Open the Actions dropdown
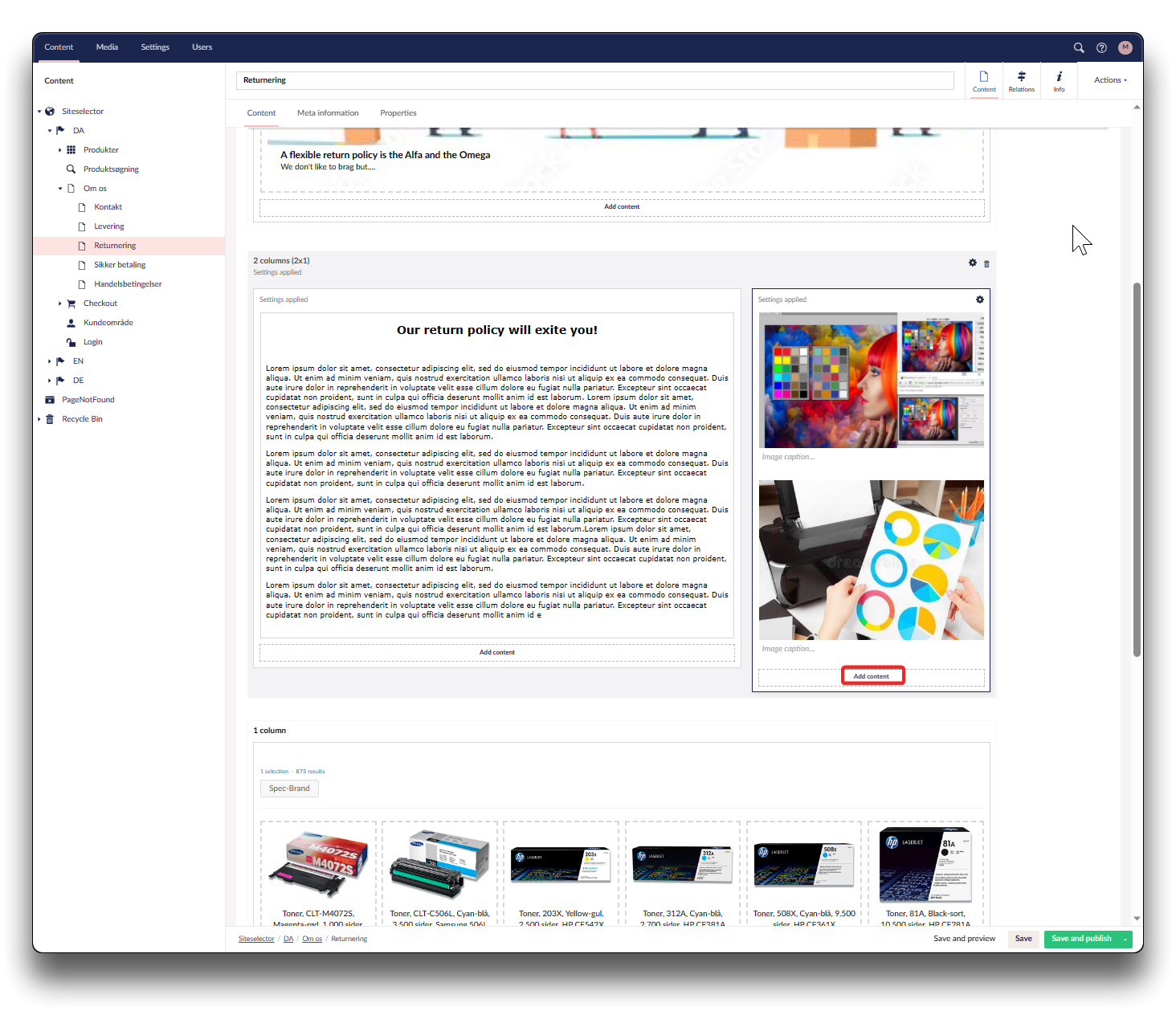1176x1011 pixels. coord(1110,80)
